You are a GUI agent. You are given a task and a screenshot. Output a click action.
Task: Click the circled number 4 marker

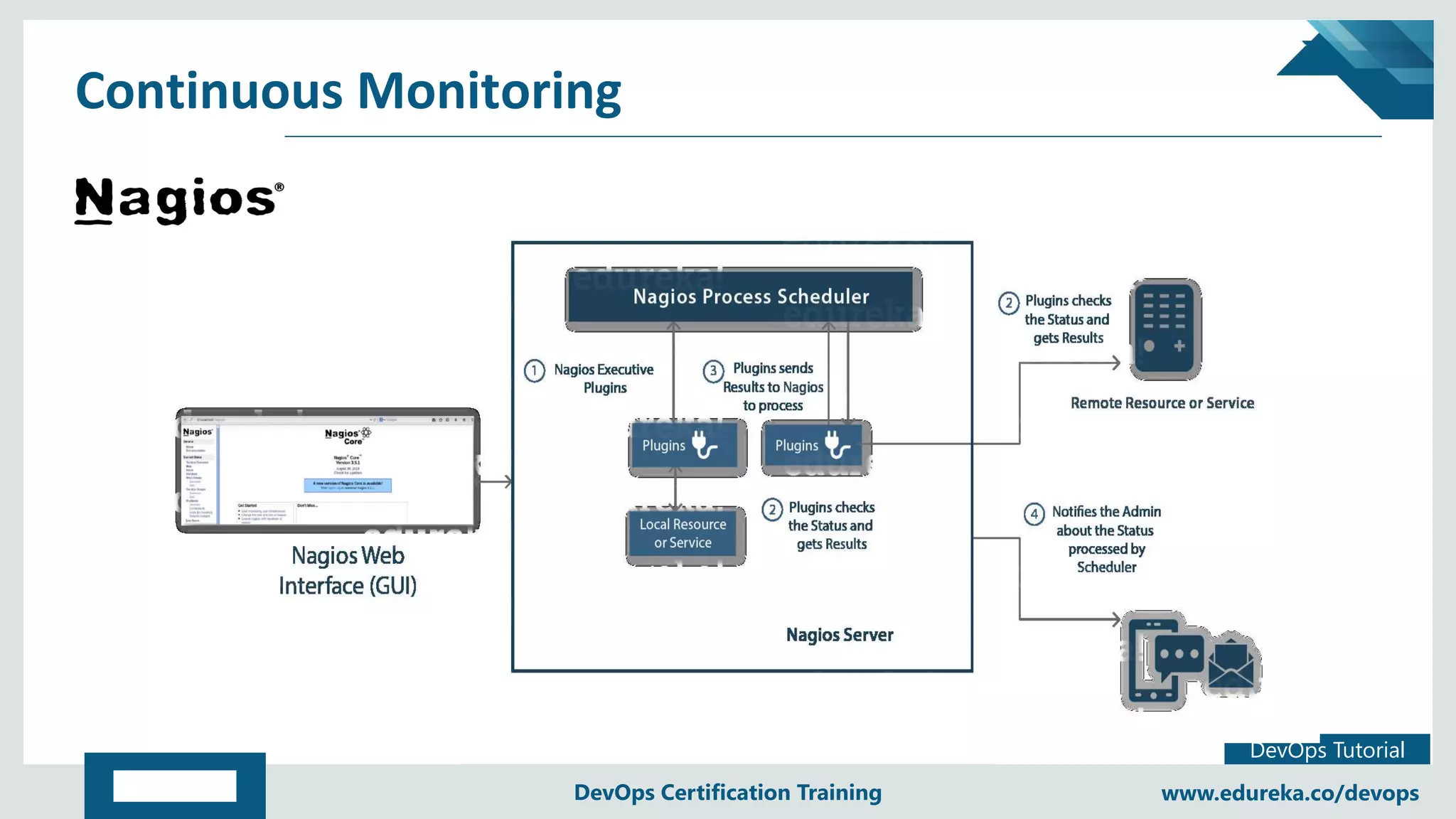pos(1034,513)
